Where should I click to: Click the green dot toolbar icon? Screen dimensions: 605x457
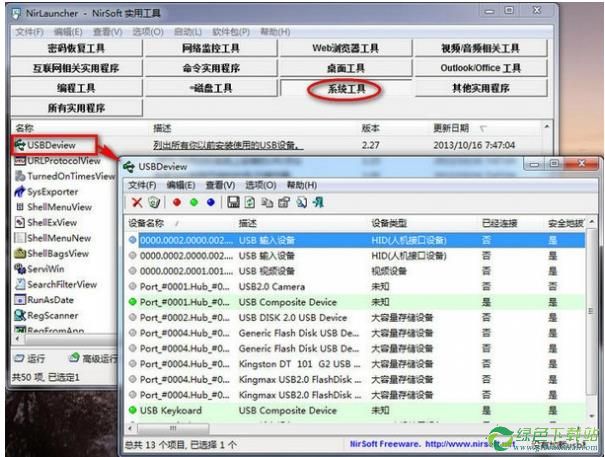coord(193,202)
